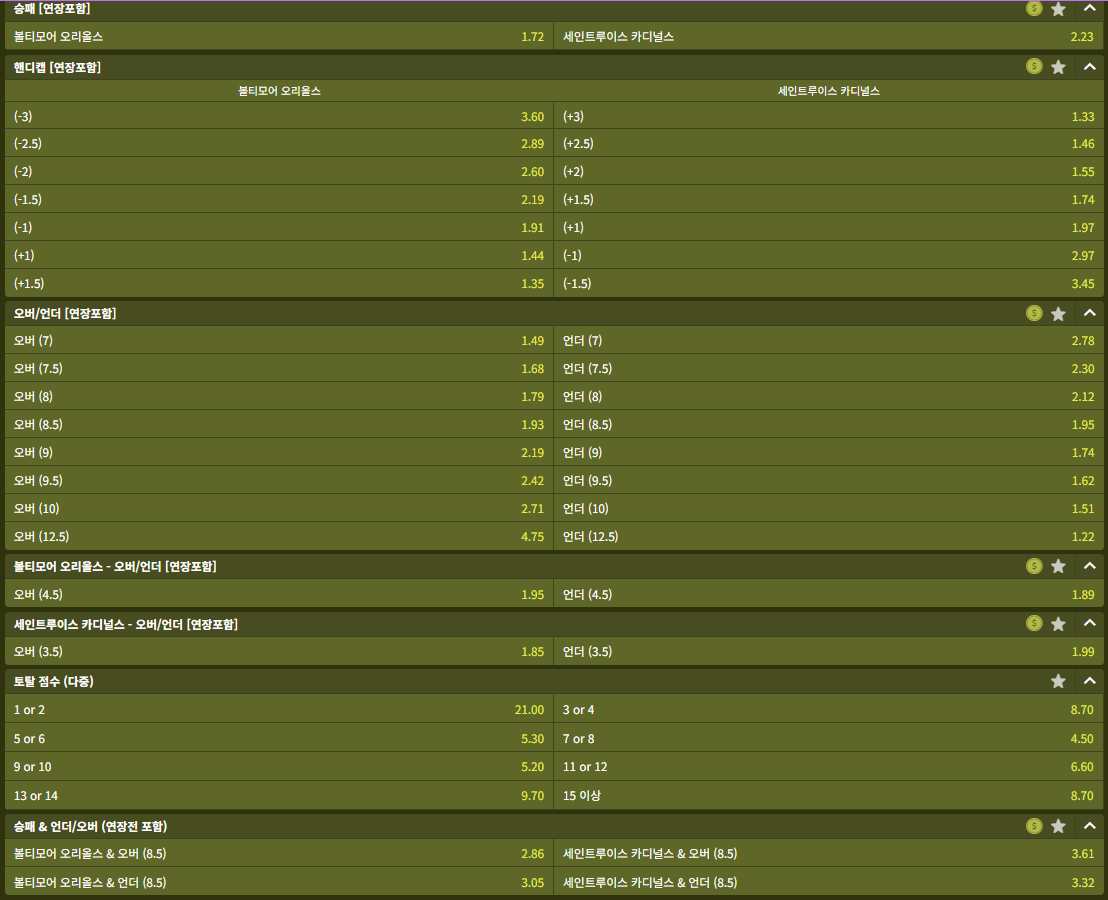
Task: Choose 오버 (10) at 2.71
Action: click(279, 508)
